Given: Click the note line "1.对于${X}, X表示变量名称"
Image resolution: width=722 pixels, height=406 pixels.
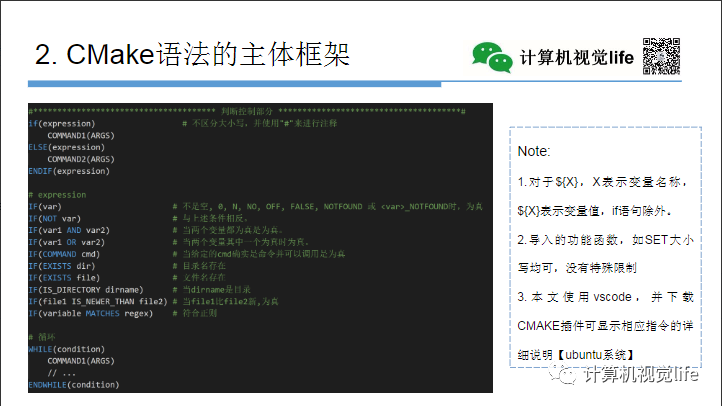Looking at the screenshot, I should (x=602, y=182).
